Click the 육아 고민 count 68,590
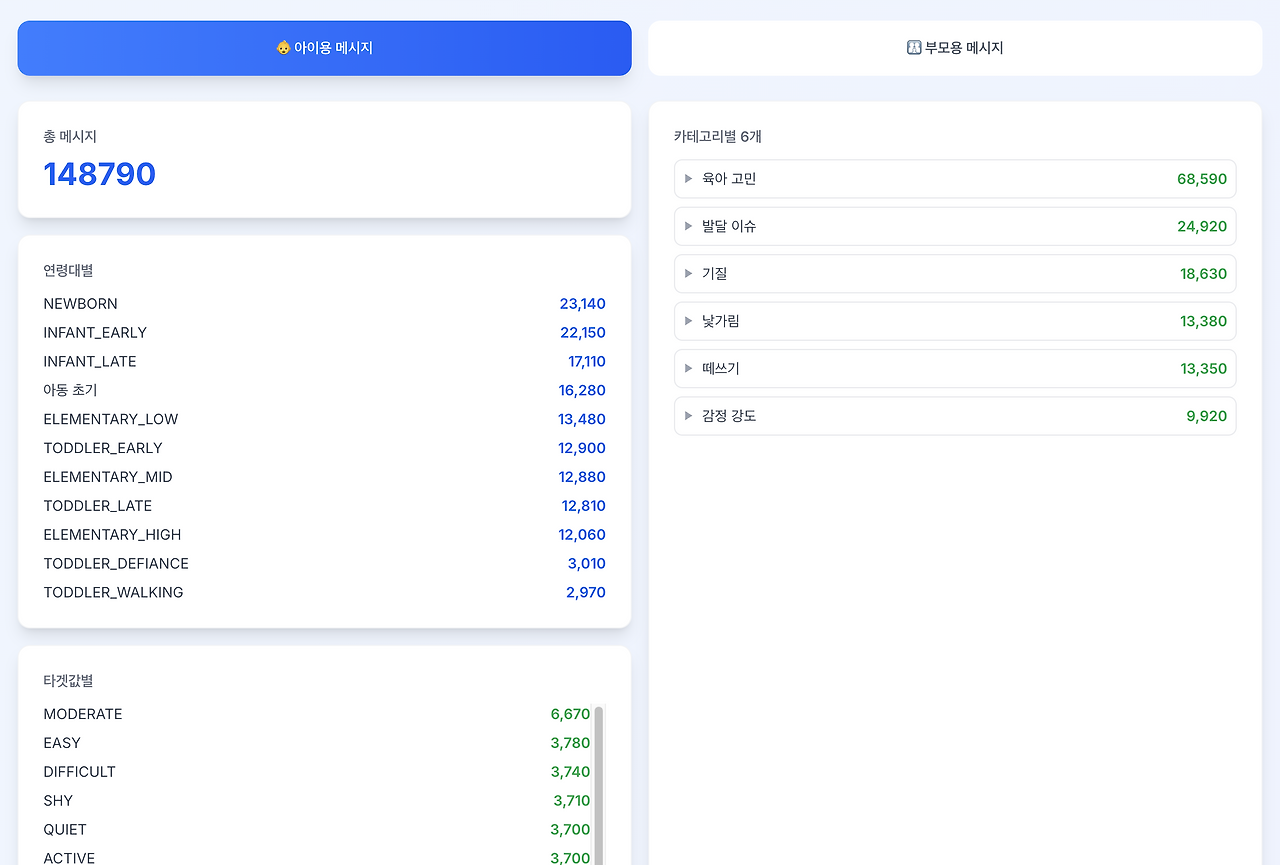Screen dimensions: 1280x865 [x=1202, y=179]
